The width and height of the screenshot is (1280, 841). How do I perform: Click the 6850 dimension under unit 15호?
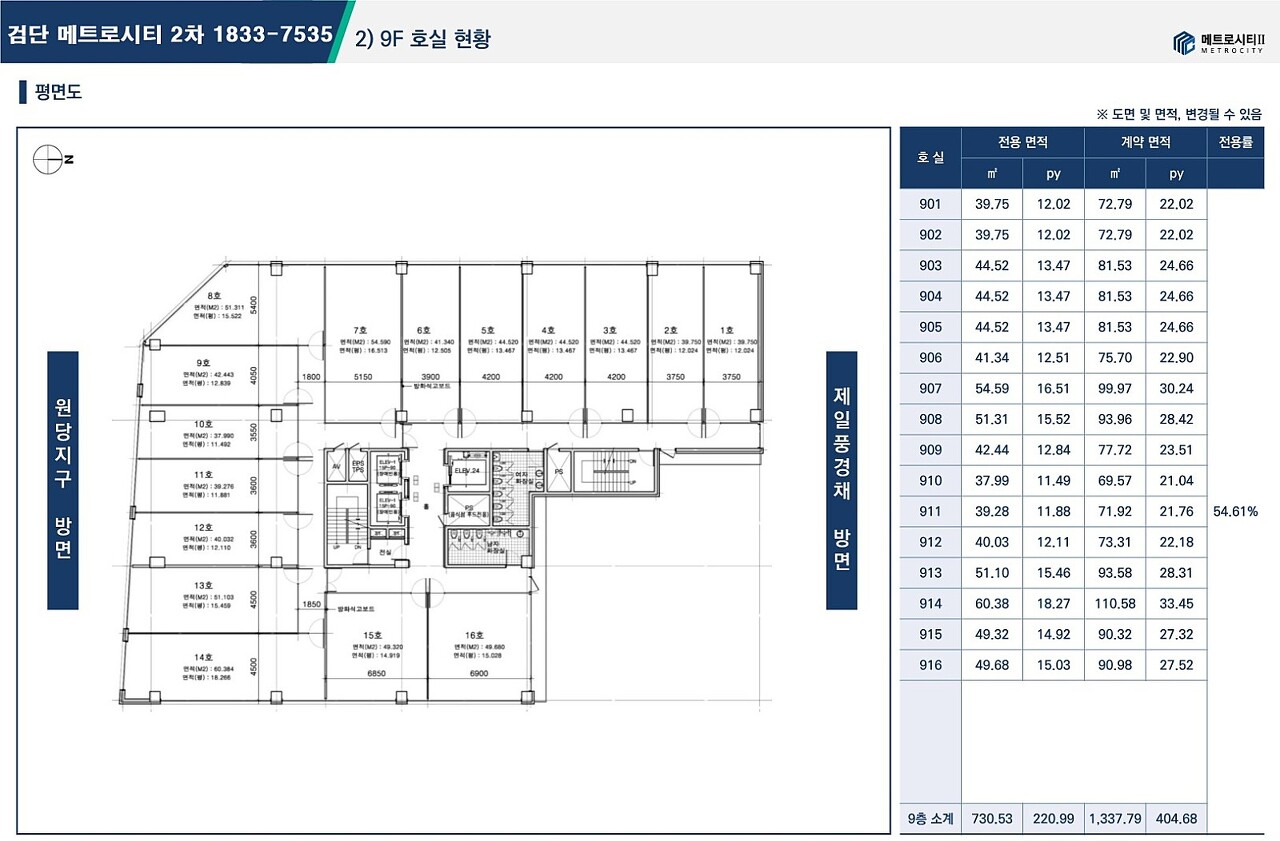(x=376, y=676)
